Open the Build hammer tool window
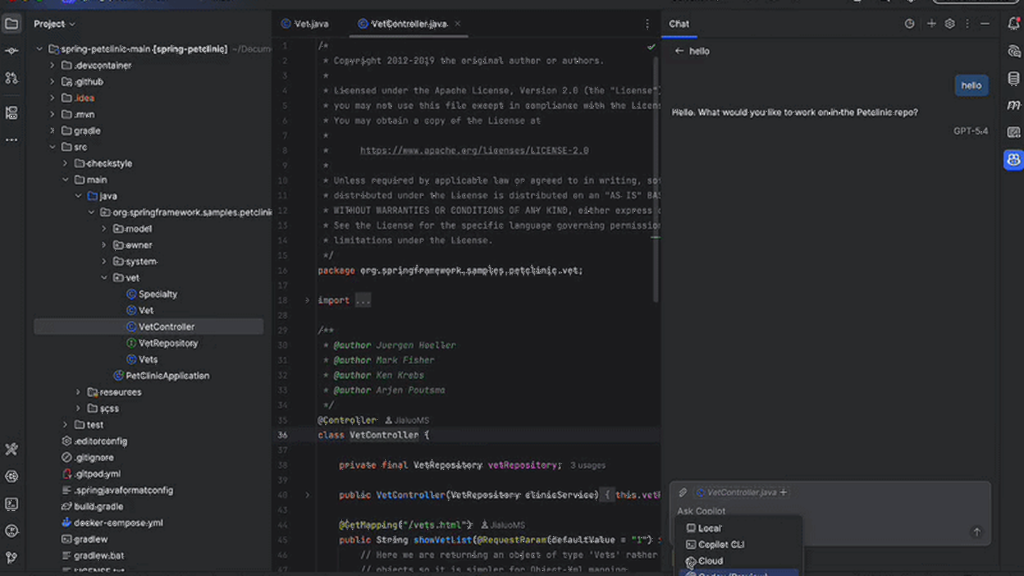The image size is (1024, 576). [x=12, y=449]
